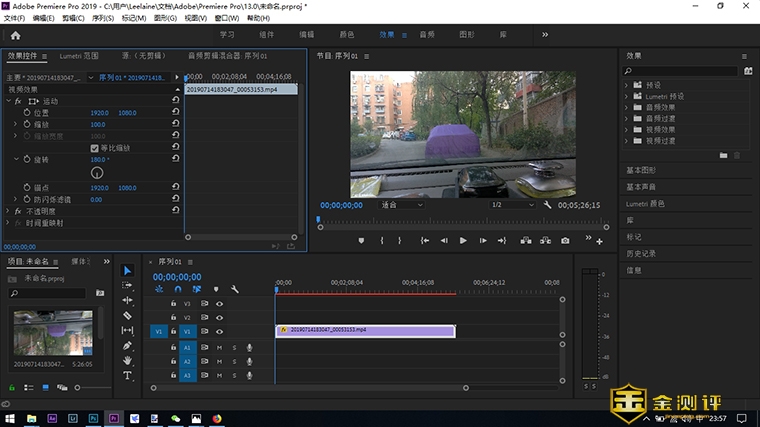Screen dimensions: 760x427
Task: Click the Export Frame camera icon
Action: coord(565,240)
